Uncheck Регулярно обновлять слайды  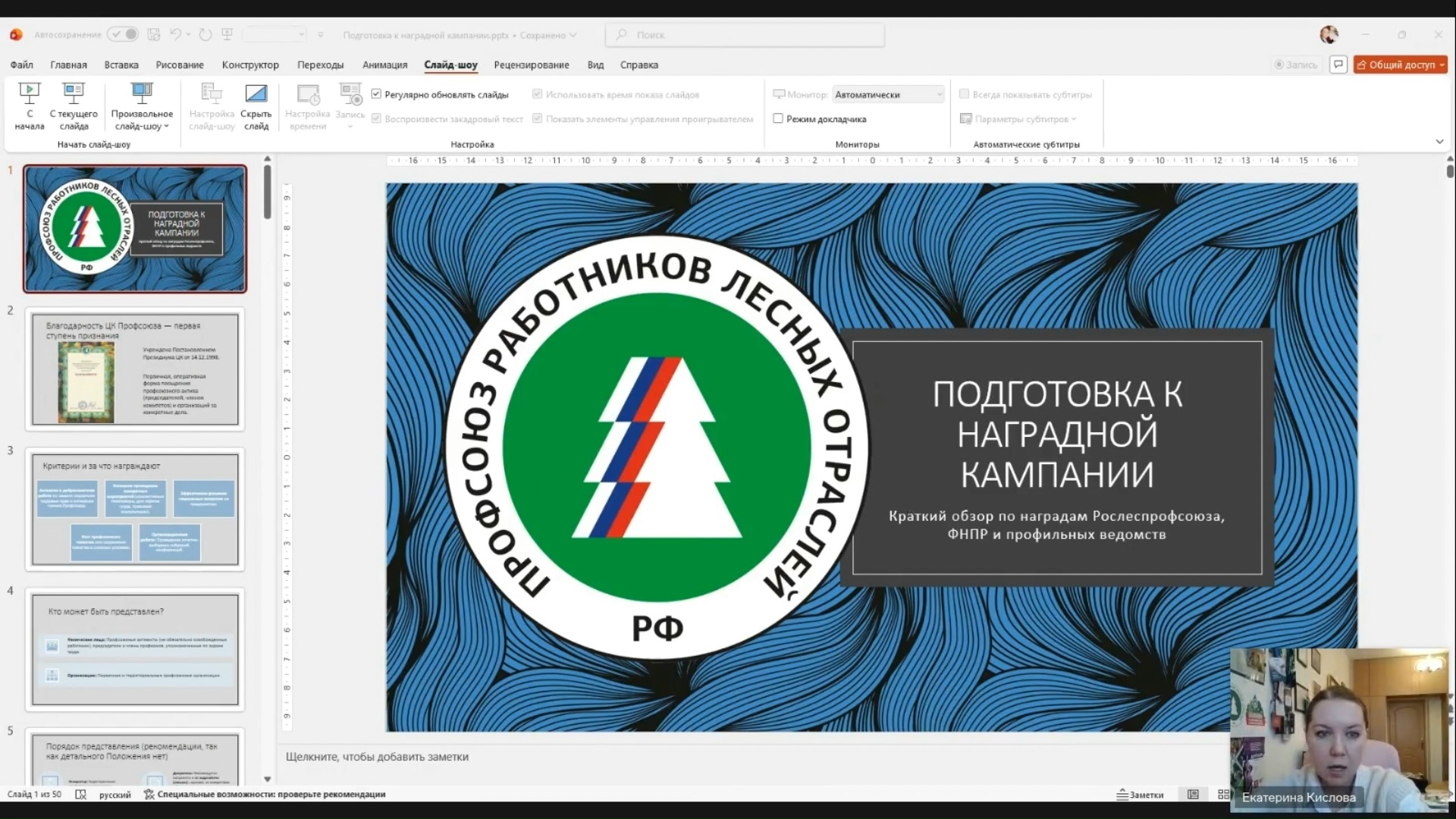click(x=377, y=94)
